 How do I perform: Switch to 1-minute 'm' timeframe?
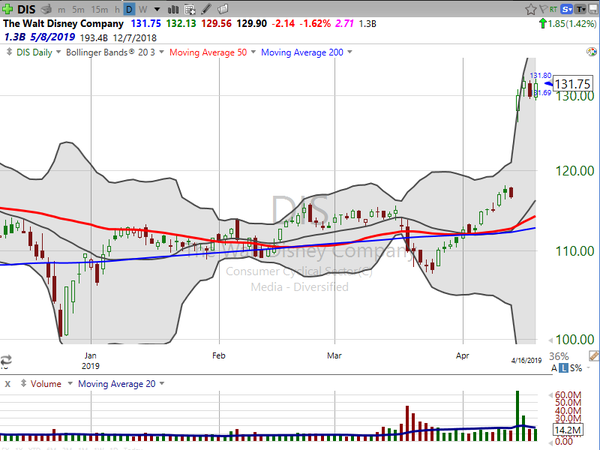coord(61,9)
